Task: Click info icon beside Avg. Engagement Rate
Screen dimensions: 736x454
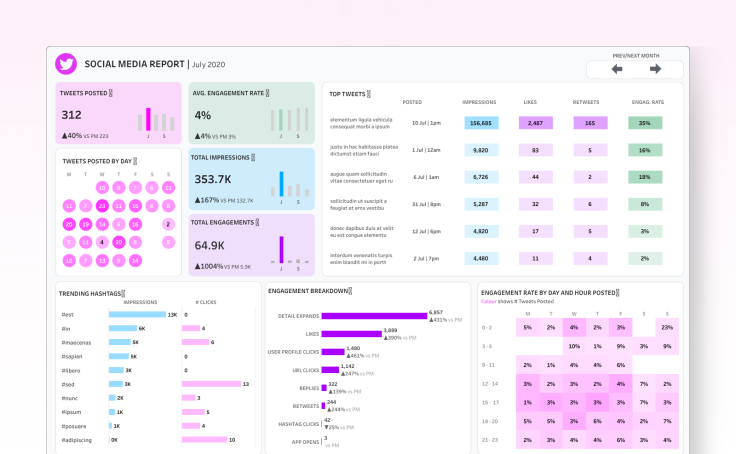Action: [x=268, y=93]
